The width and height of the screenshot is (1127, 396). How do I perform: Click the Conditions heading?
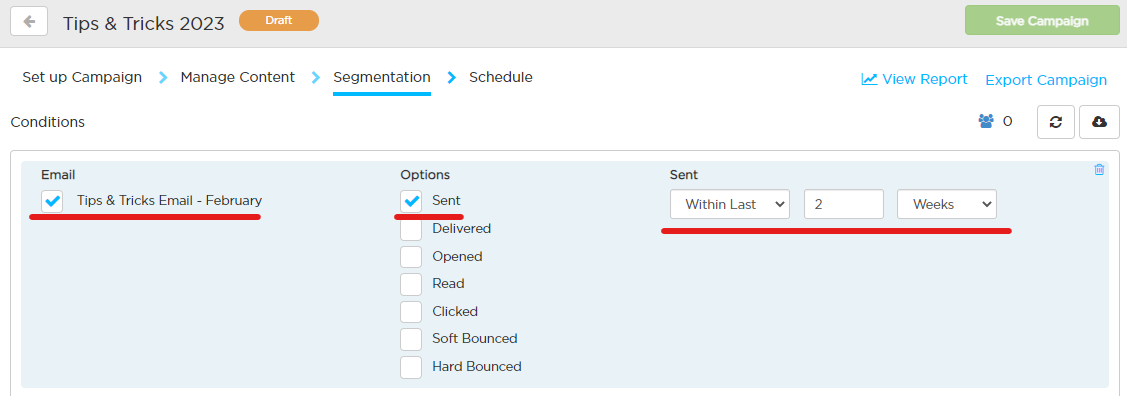(x=47, y=122)
